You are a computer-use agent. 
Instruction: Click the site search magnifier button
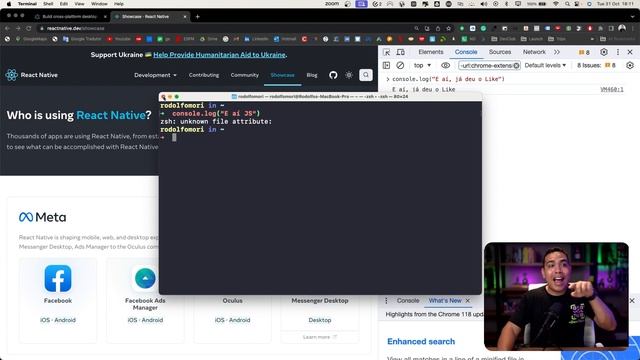(x=366, y=75)
